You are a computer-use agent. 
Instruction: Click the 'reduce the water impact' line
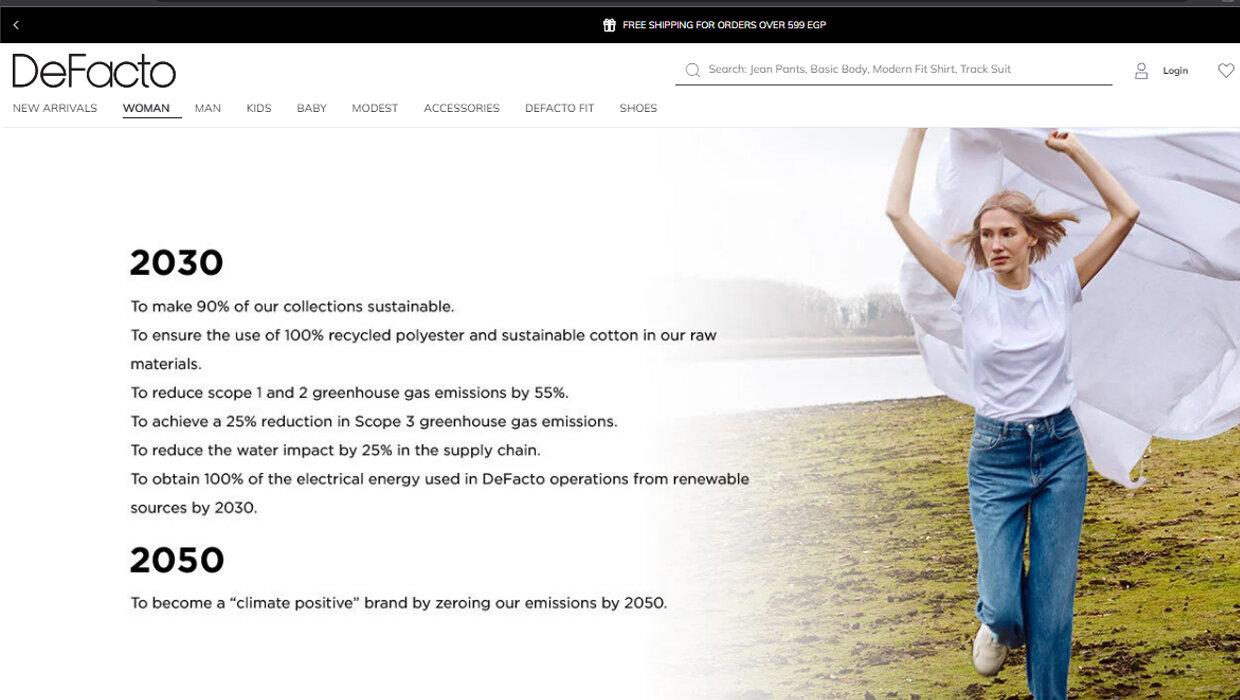(335, 450)
